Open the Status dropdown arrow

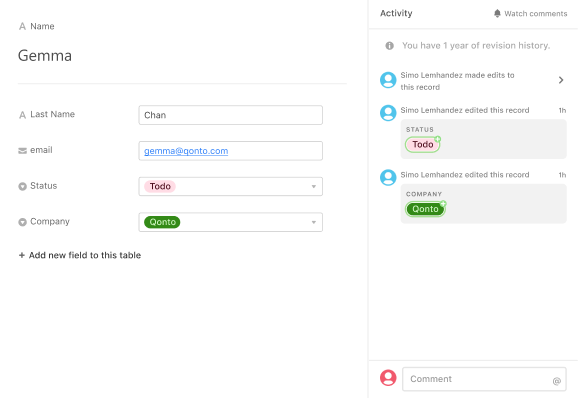tap(314, 186)
